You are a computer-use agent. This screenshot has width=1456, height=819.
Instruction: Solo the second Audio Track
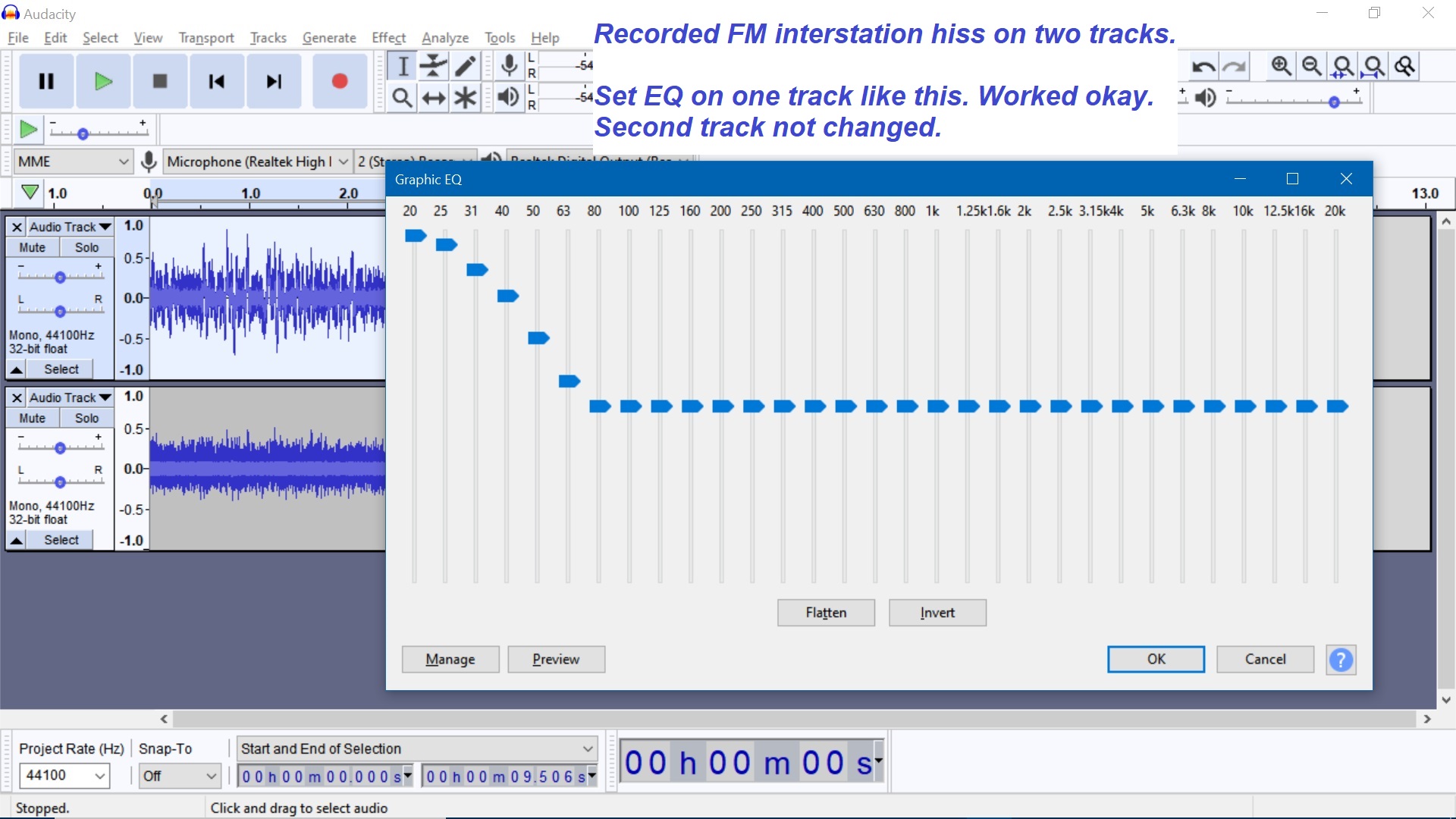click(x=86, y=418)
